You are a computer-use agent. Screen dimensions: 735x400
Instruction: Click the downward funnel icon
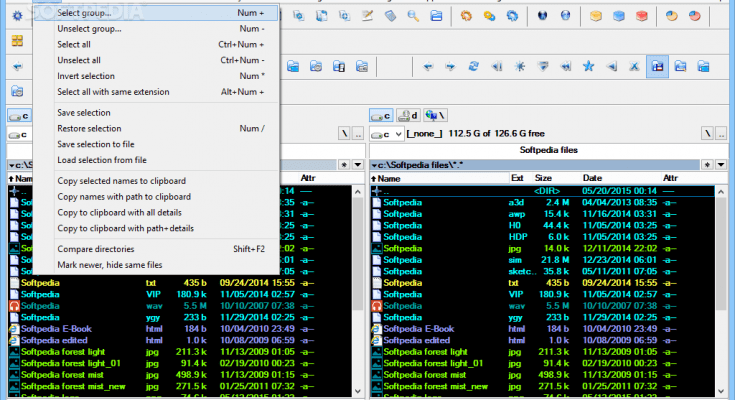click(543, 66)
